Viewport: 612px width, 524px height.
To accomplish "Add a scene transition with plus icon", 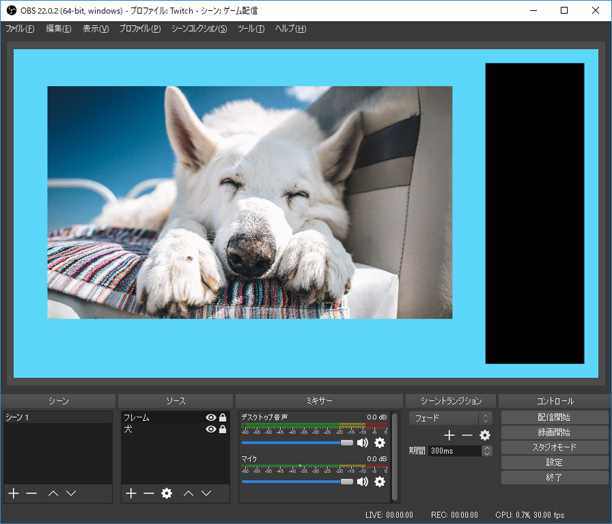I will [x=449, y=435].
